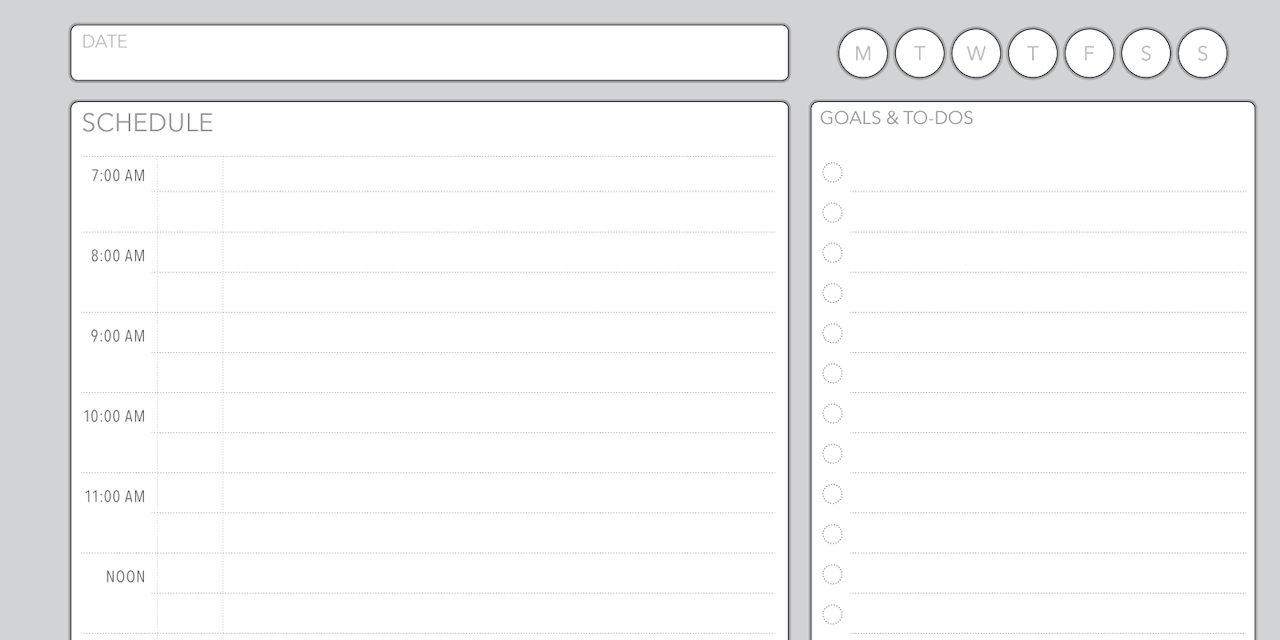Select the 7:00 AM schedule row
1280x640 pixels.
(x=428, y=175)
